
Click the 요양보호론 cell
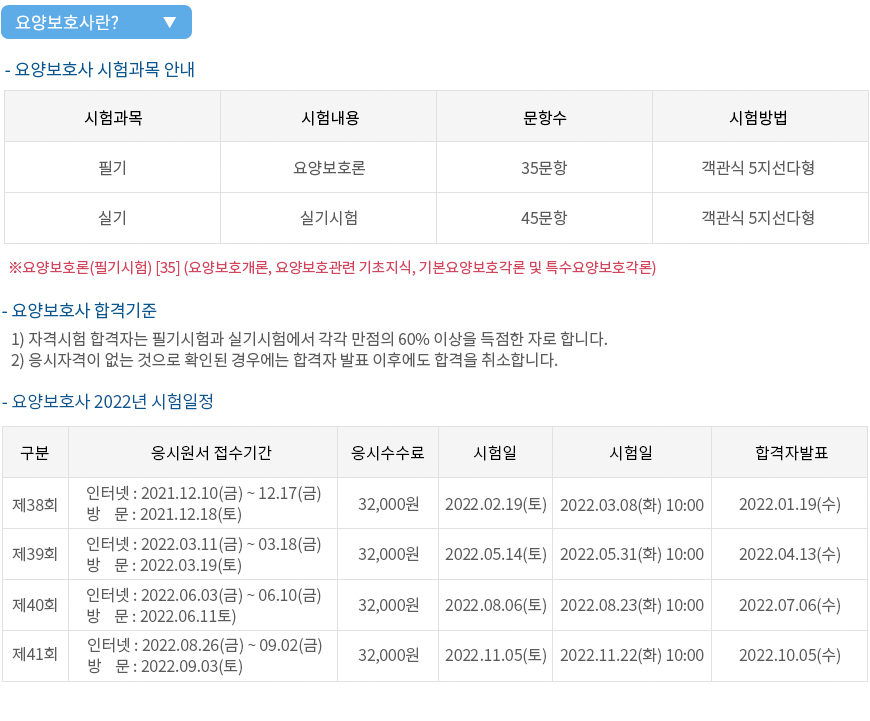pyautogui.click(x=329, y=168)
